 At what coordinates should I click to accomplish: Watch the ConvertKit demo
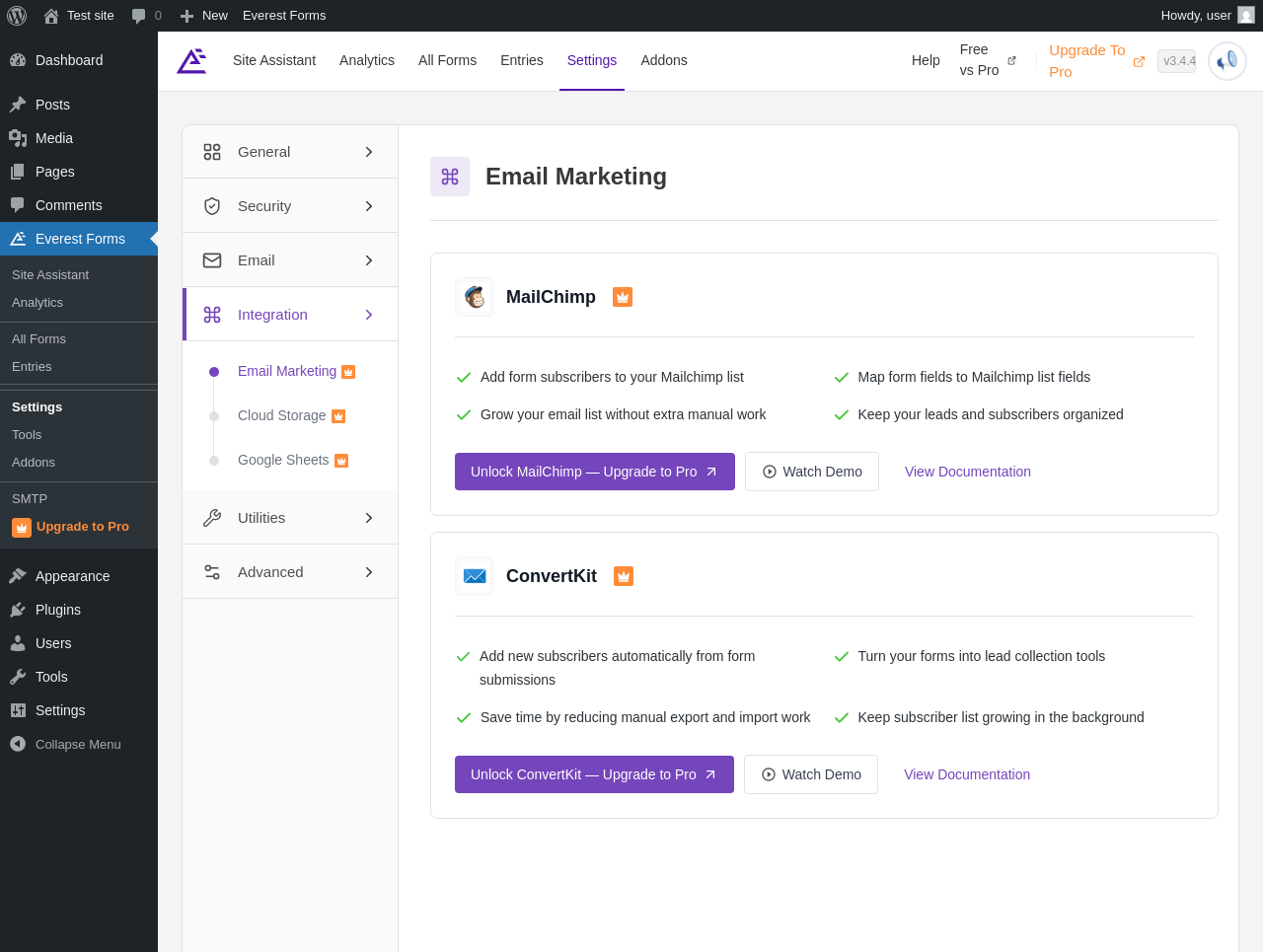[811, 774]
